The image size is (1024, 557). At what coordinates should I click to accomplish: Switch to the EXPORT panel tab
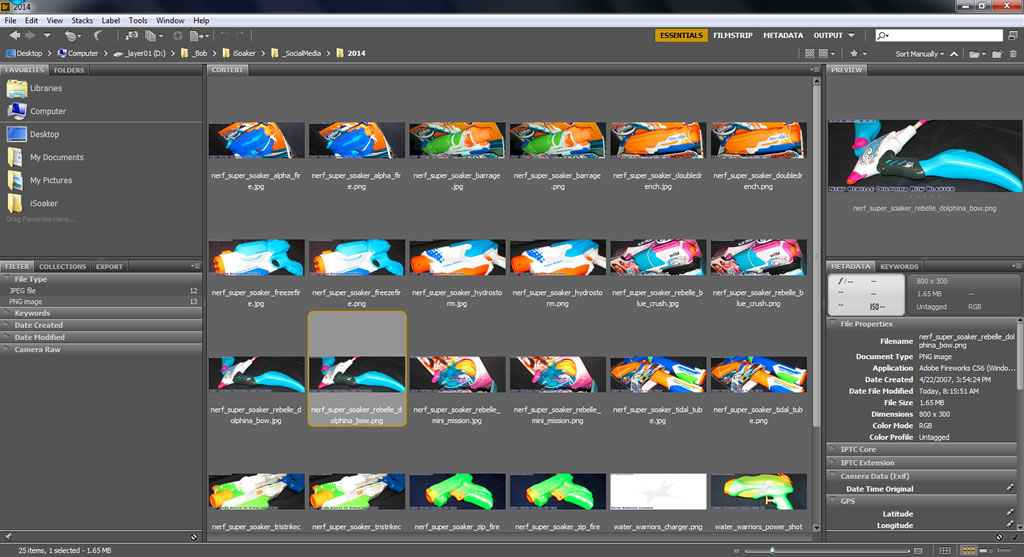(109, 266)
